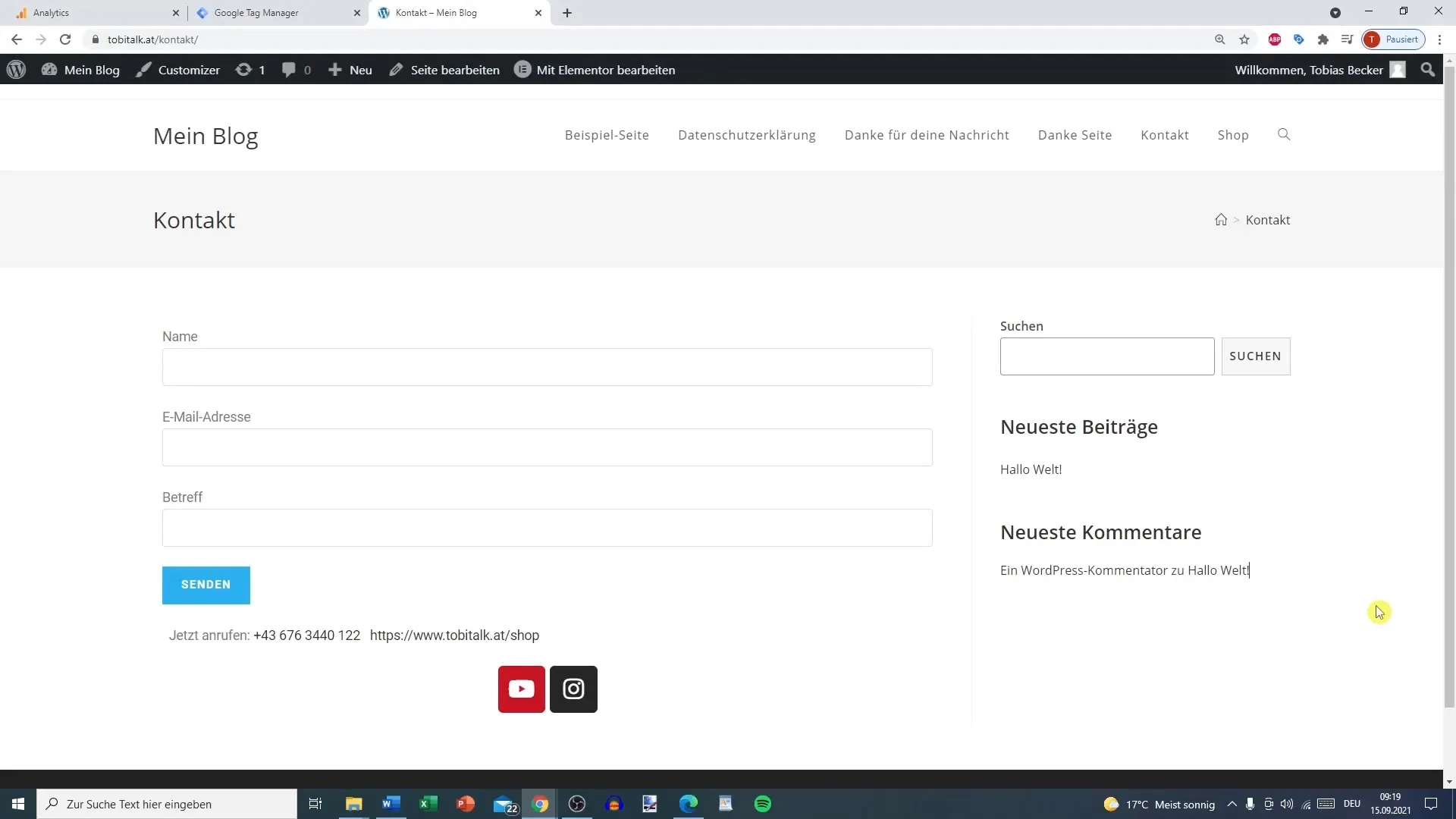Image resolution: width=1456 pixels, height=819 pixels.
Task: Open a new browser tab
Action: (x=567, y=13)
